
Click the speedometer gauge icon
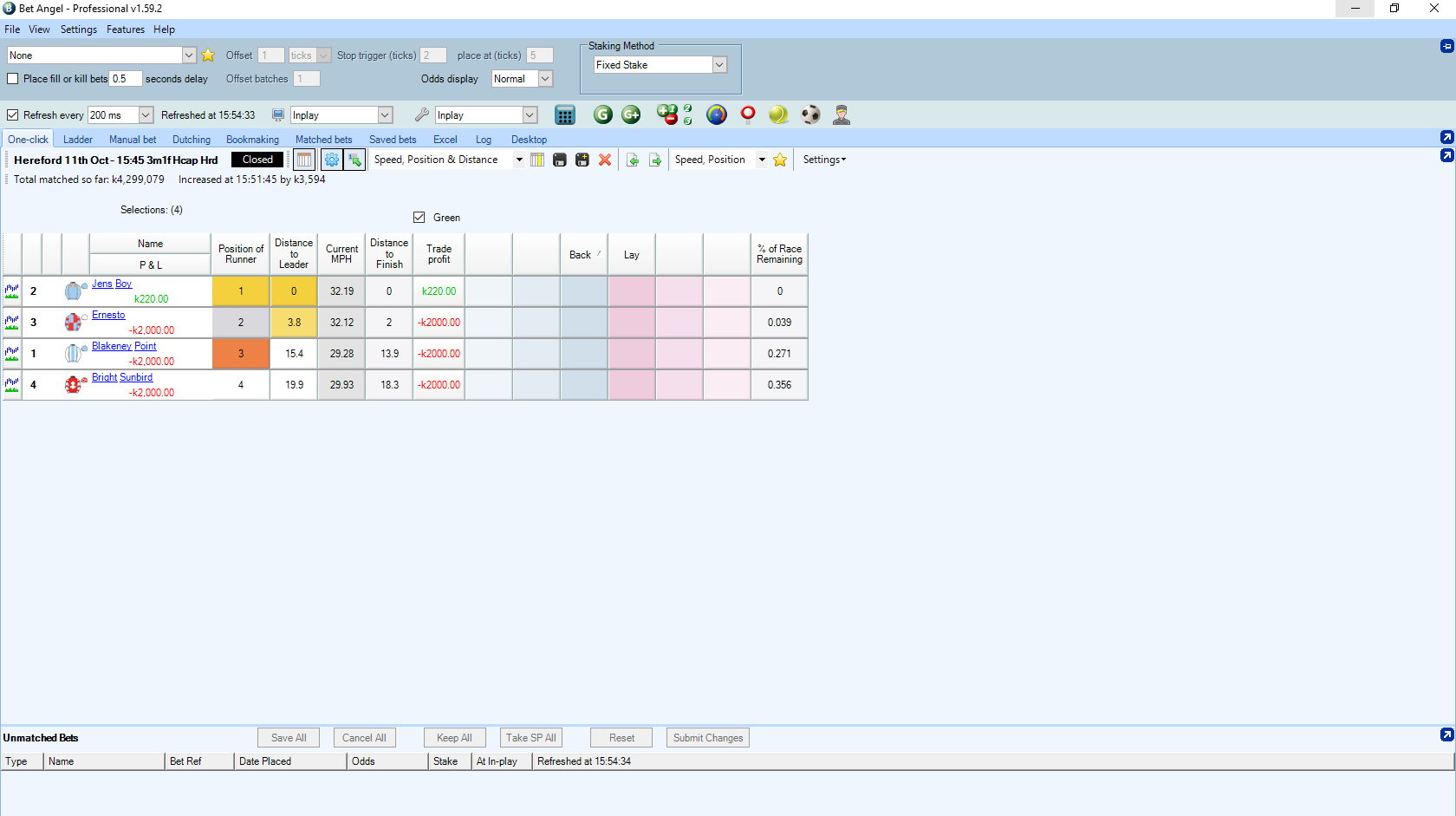717,114
